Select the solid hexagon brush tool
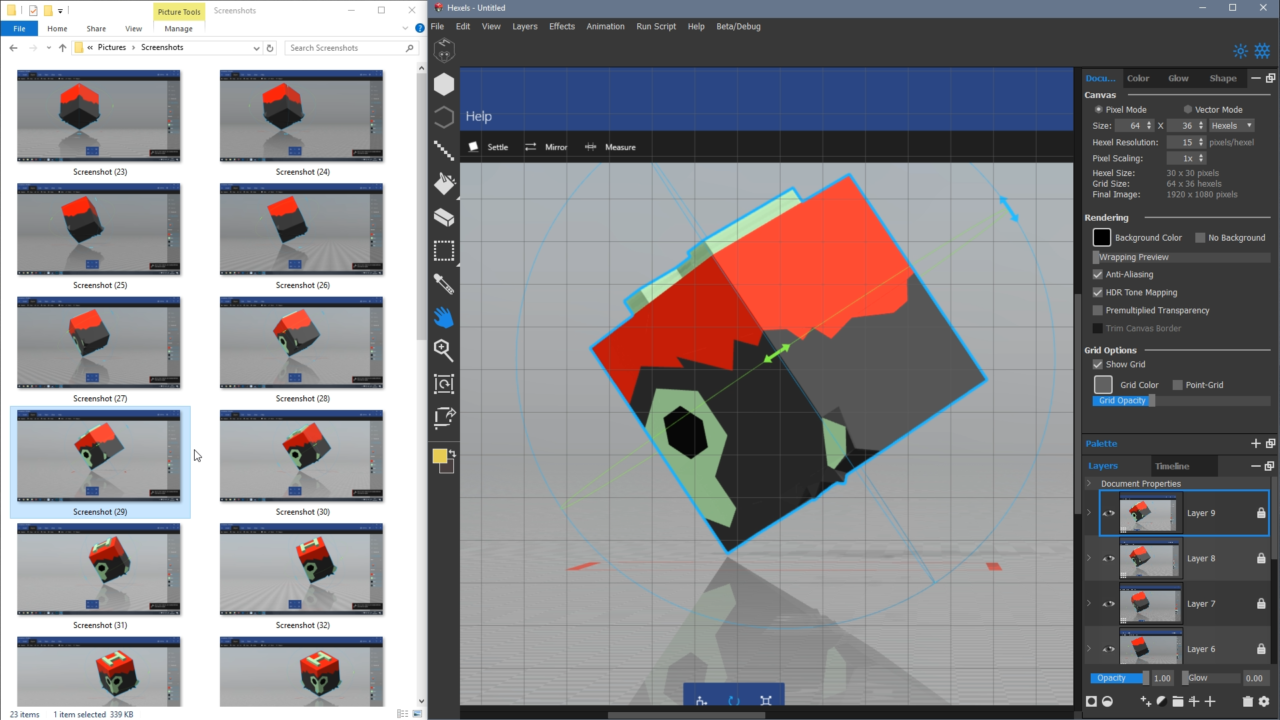Image resolution: width=1280 pixels, height=720 pixels. coord(444,85)
